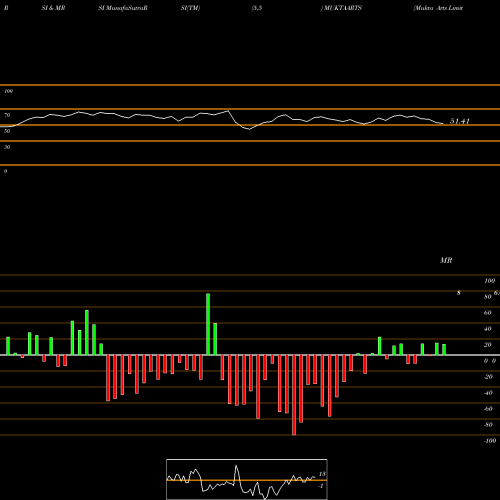Click the 13 label in mini chart

[322, 474]
